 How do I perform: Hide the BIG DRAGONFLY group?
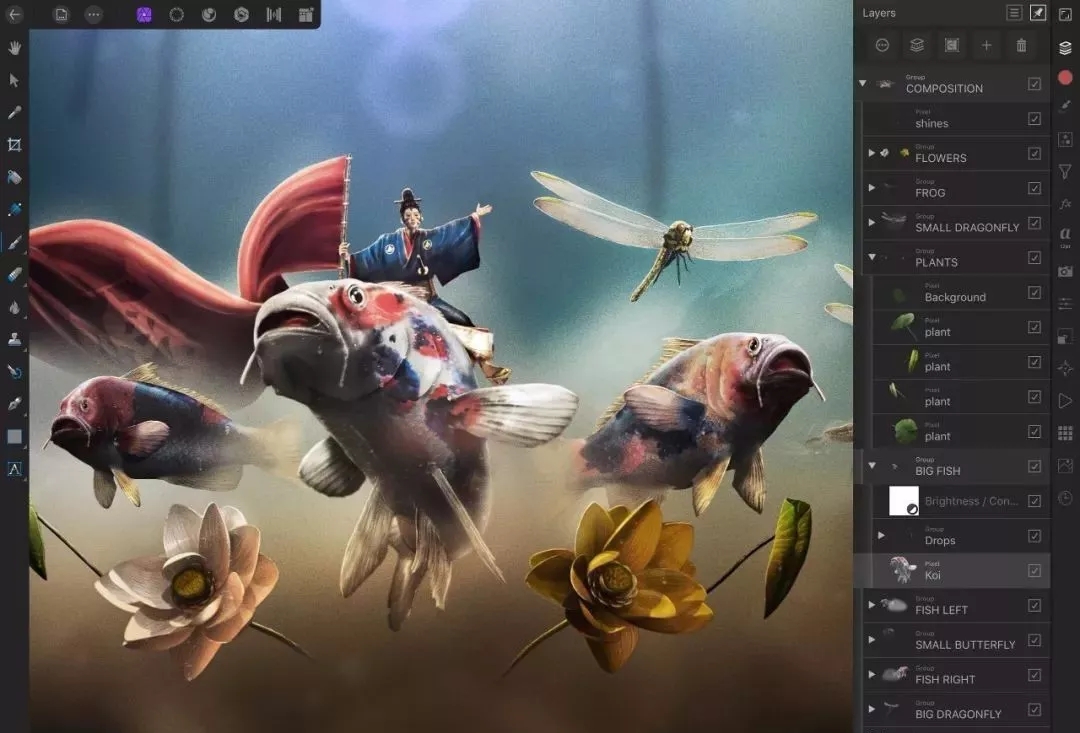pyautogui.click(x=1034, y=709)
